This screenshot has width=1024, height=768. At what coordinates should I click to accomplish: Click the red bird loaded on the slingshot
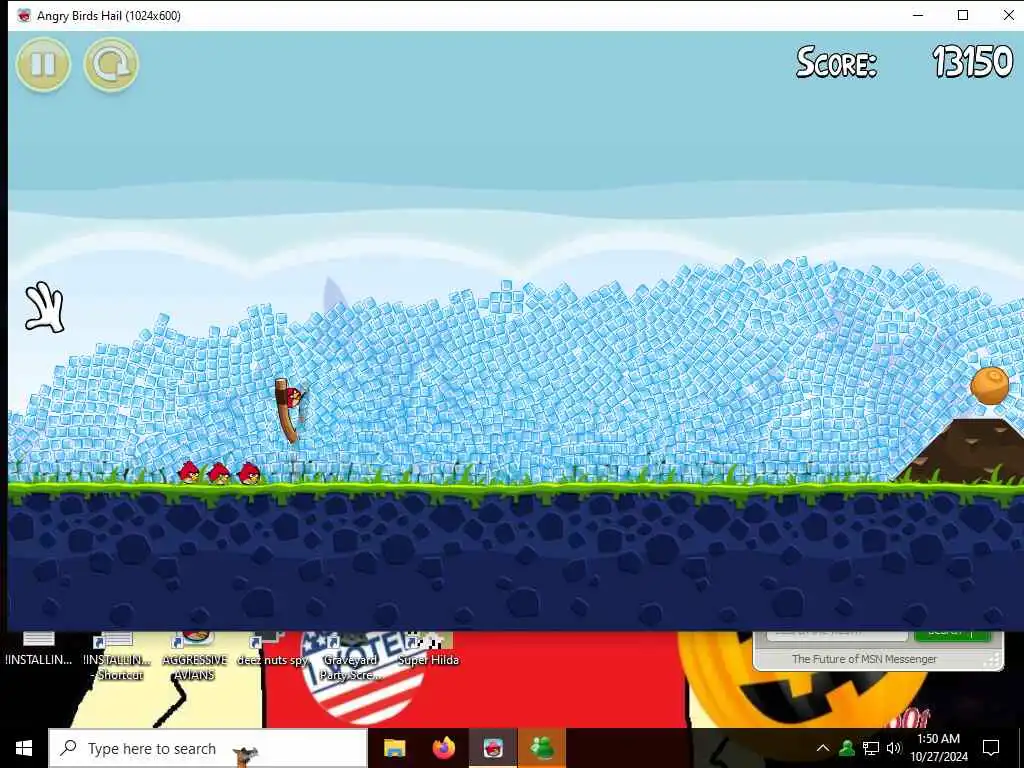[293, 396]
